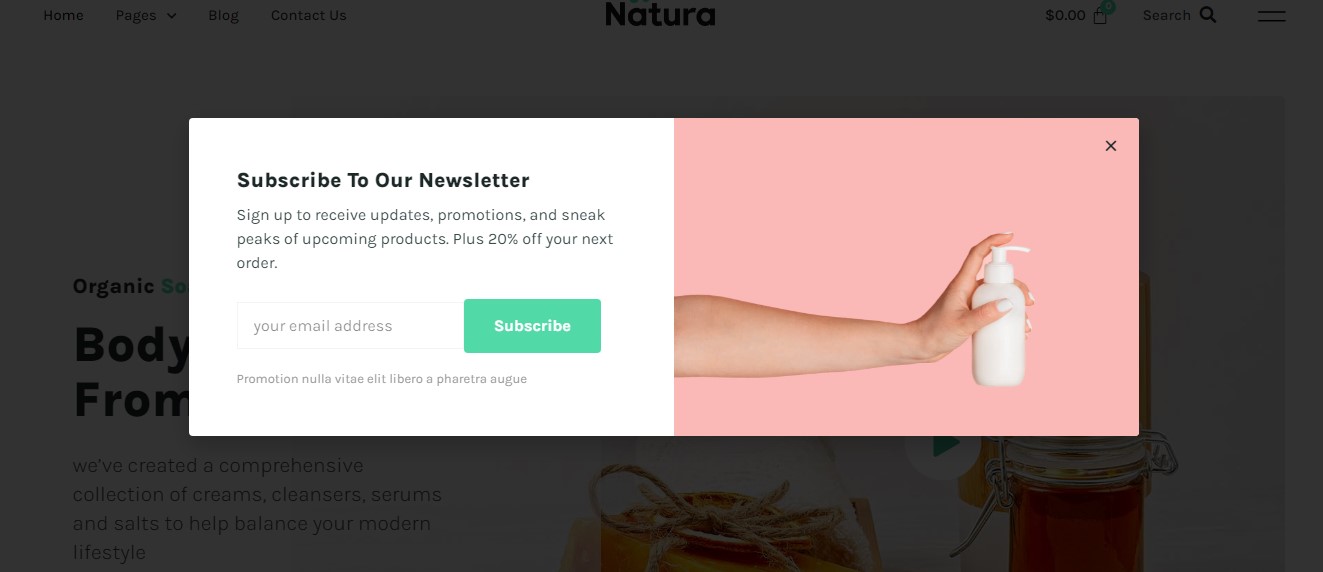Click the $0.00 cart total
Image resolution: width=1323 pixels, height=572 pixels.
pos(1065,15)
